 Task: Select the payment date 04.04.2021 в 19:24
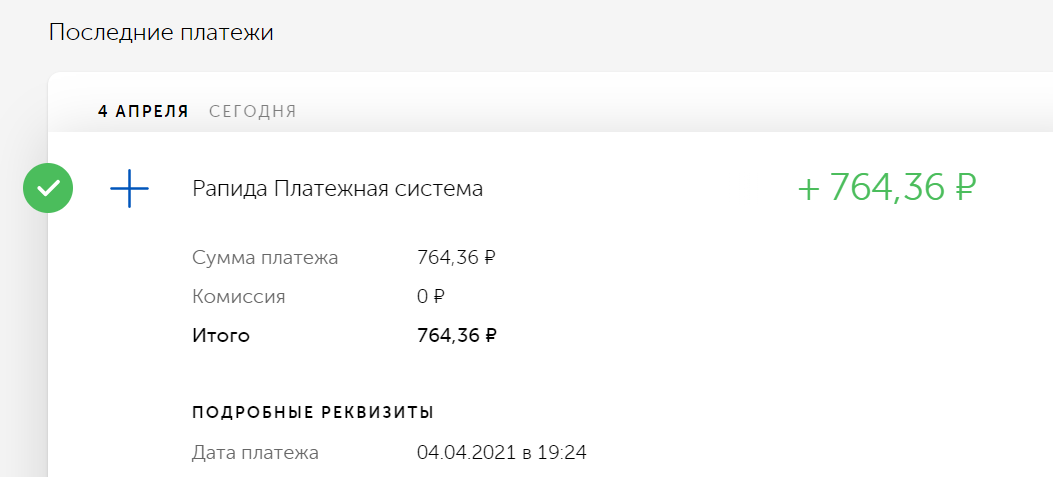[x=502, y=453]
